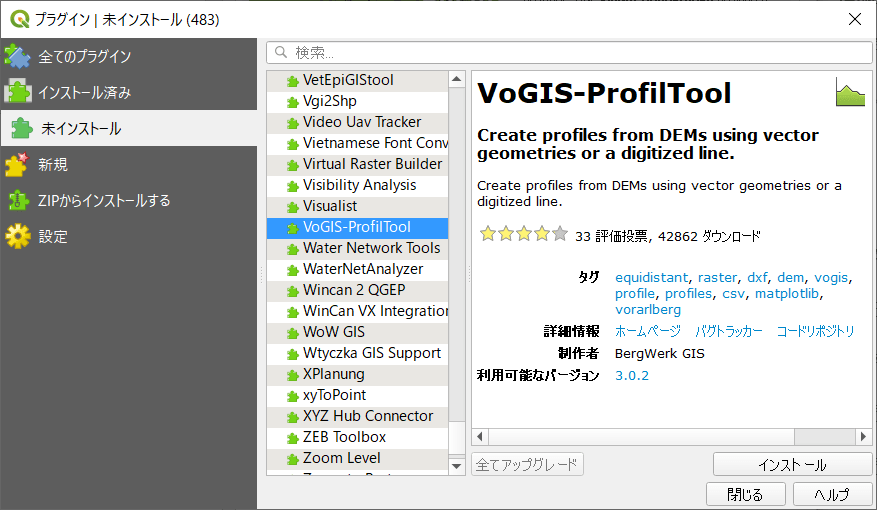This screenshot has height=510, width=877.
Task: Click puzzle icon beside XPlanung
Action: tap(292, 375)
